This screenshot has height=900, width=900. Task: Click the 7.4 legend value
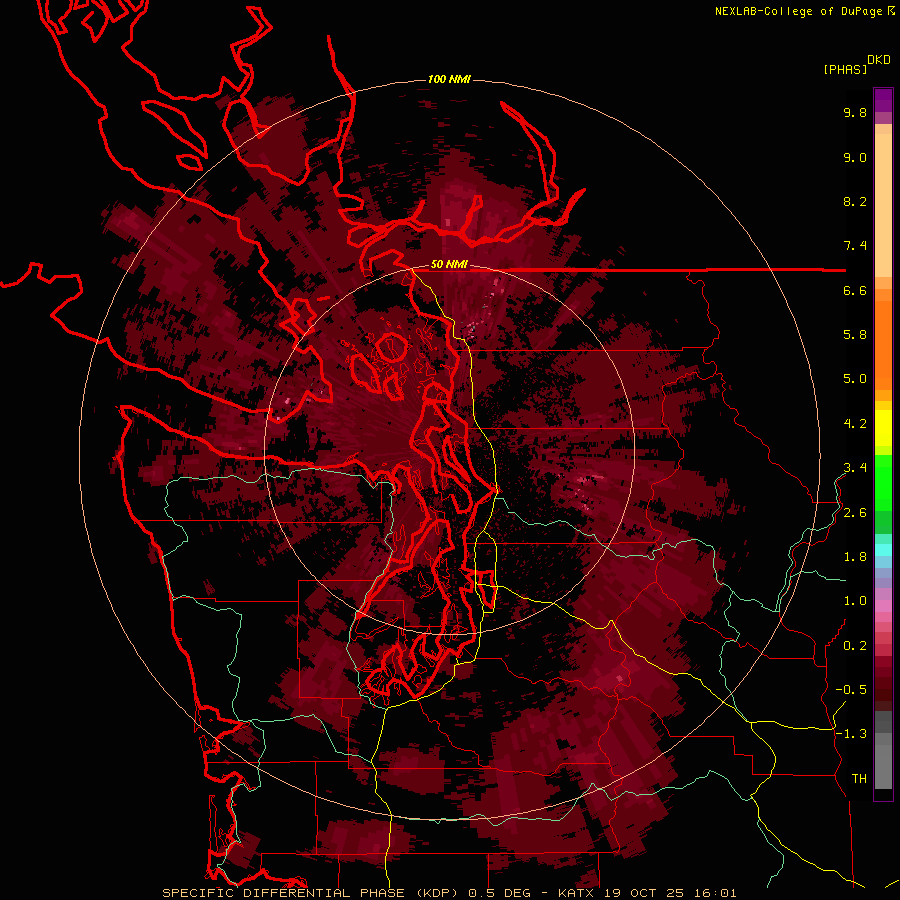[855, 246]
